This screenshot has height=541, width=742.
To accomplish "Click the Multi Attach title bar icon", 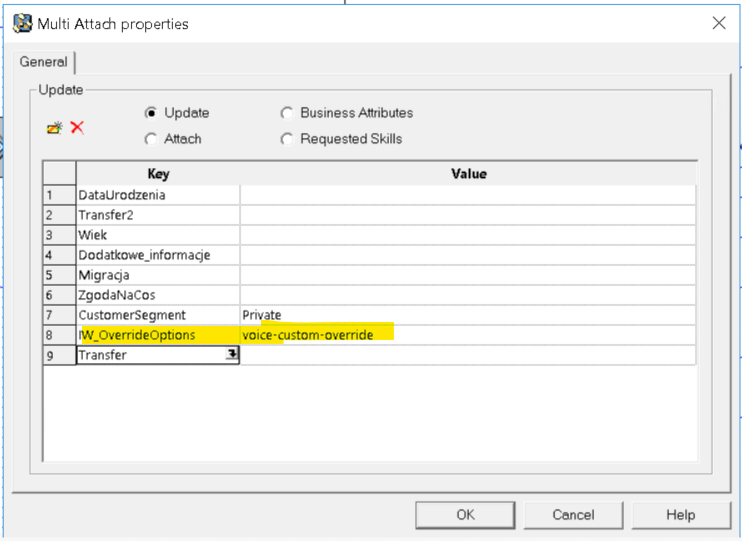I will click(22, 23).
